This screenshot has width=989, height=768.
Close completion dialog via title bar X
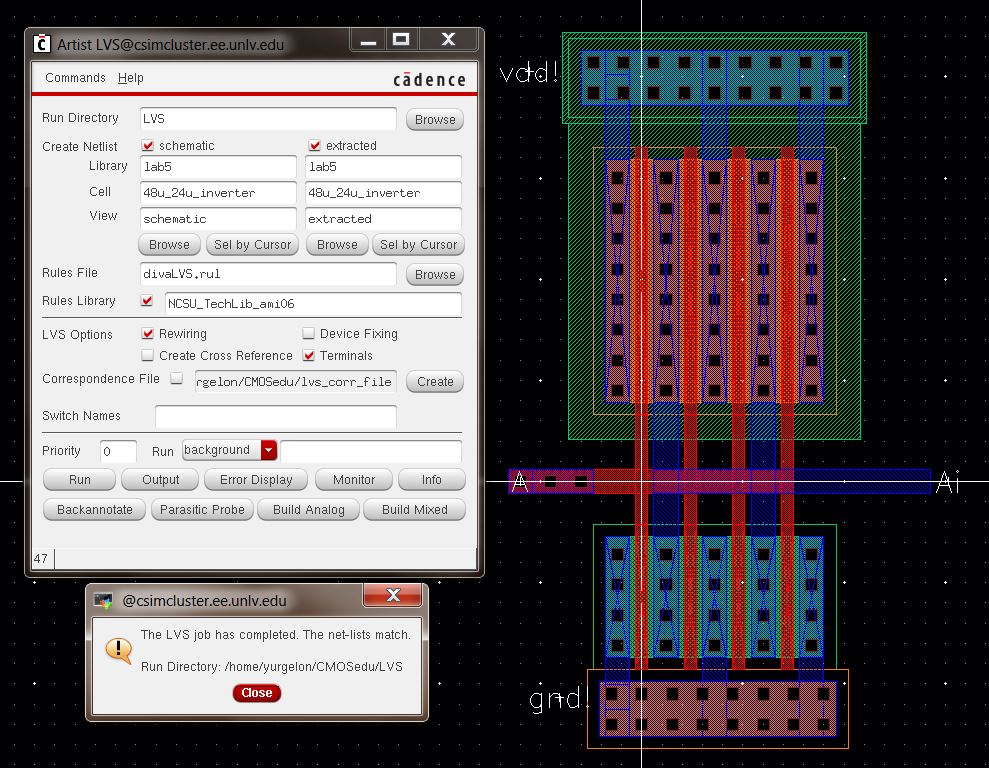click(x=393, y=596)
